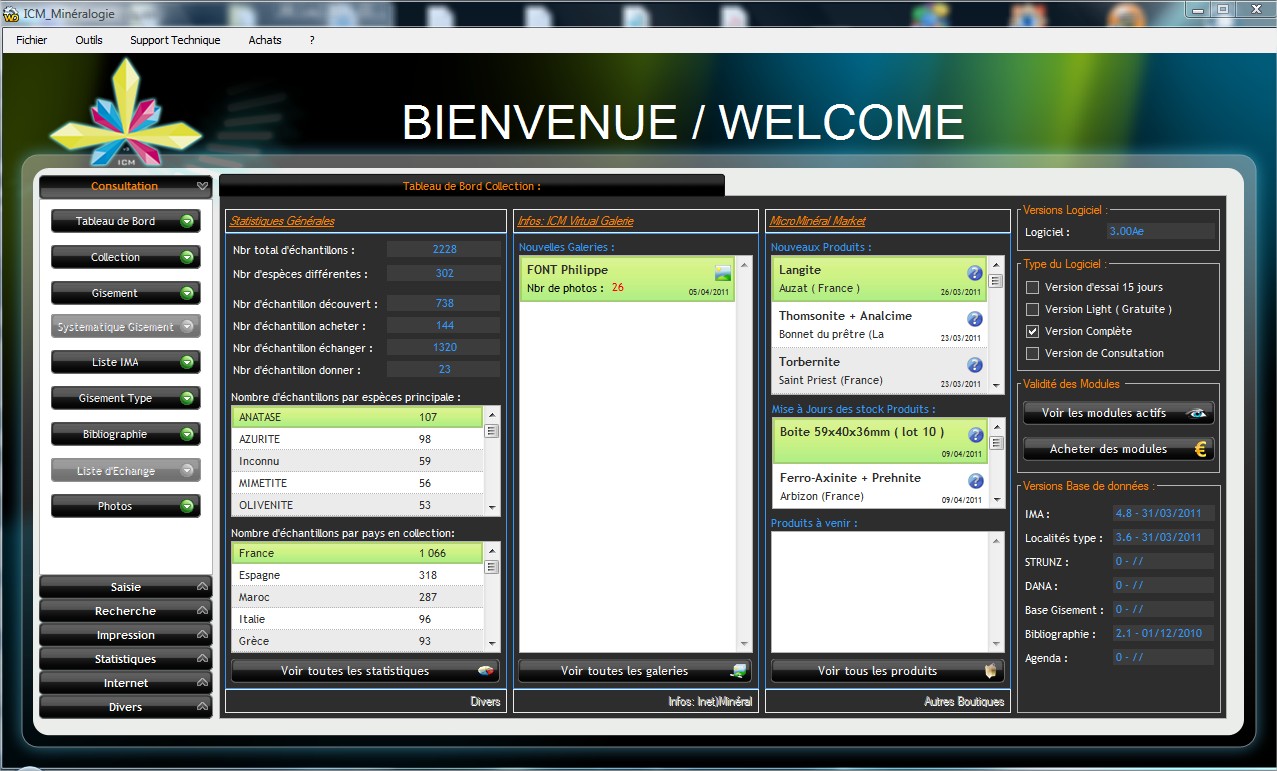
Task: Open the ? help menu
Action: 312,40
